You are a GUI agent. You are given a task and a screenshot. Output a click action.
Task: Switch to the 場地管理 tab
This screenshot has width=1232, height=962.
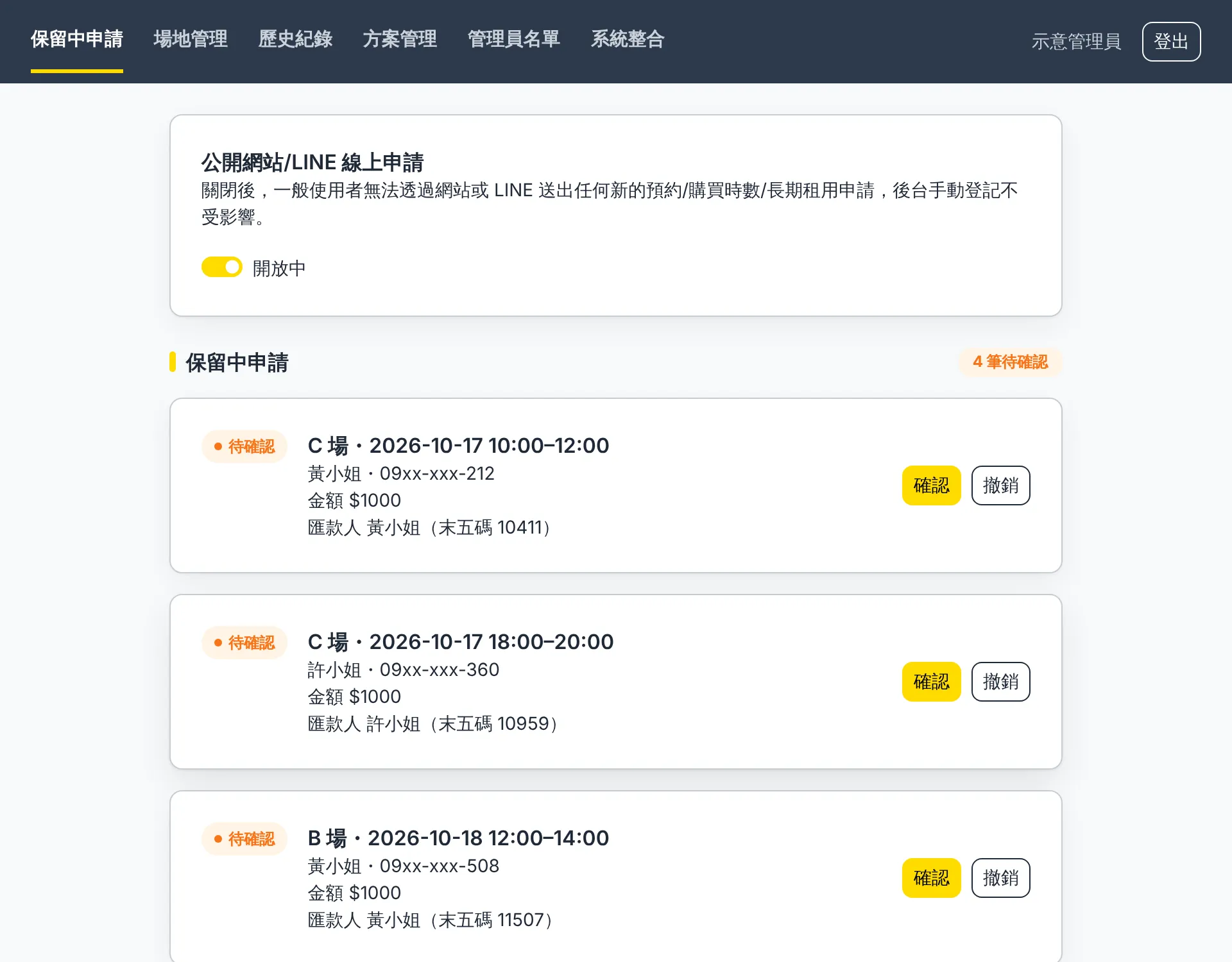[191, 39]
